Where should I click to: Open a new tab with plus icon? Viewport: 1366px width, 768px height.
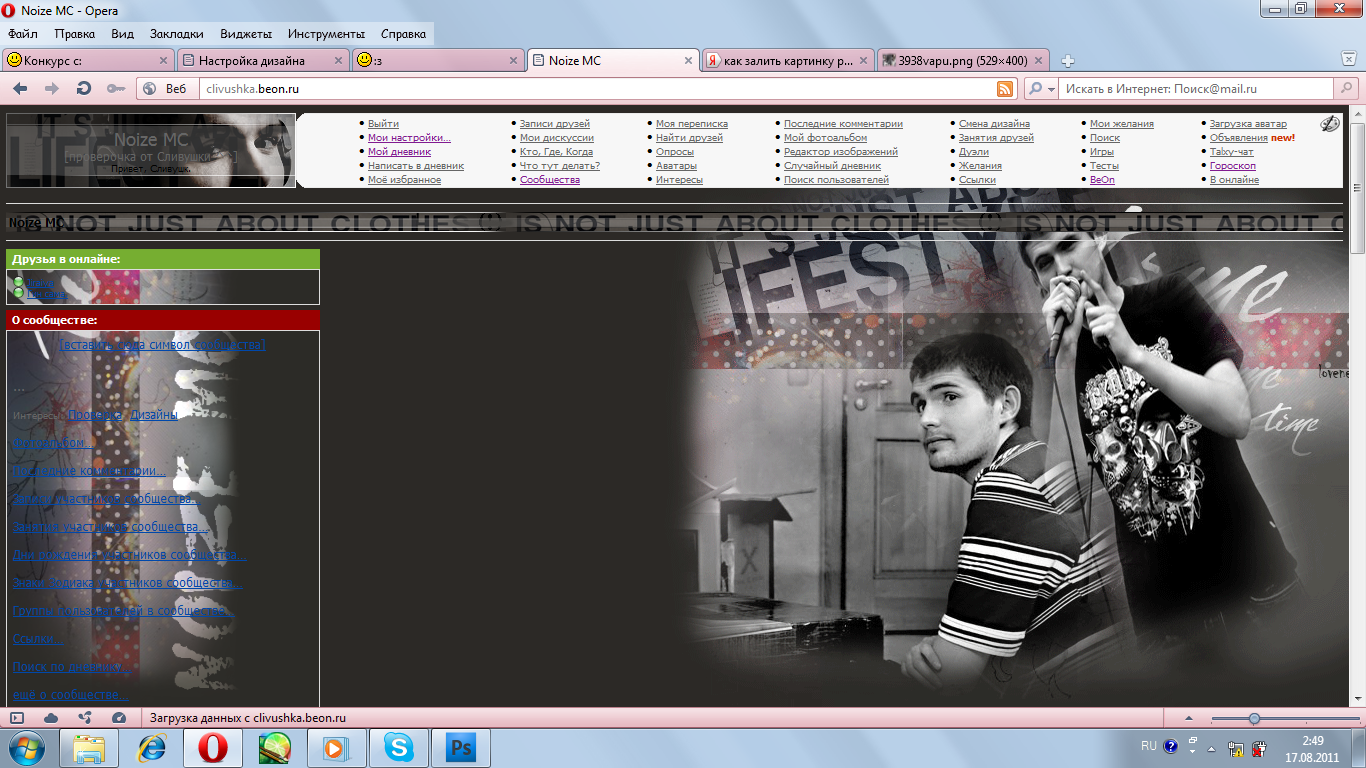point(1068,61)
